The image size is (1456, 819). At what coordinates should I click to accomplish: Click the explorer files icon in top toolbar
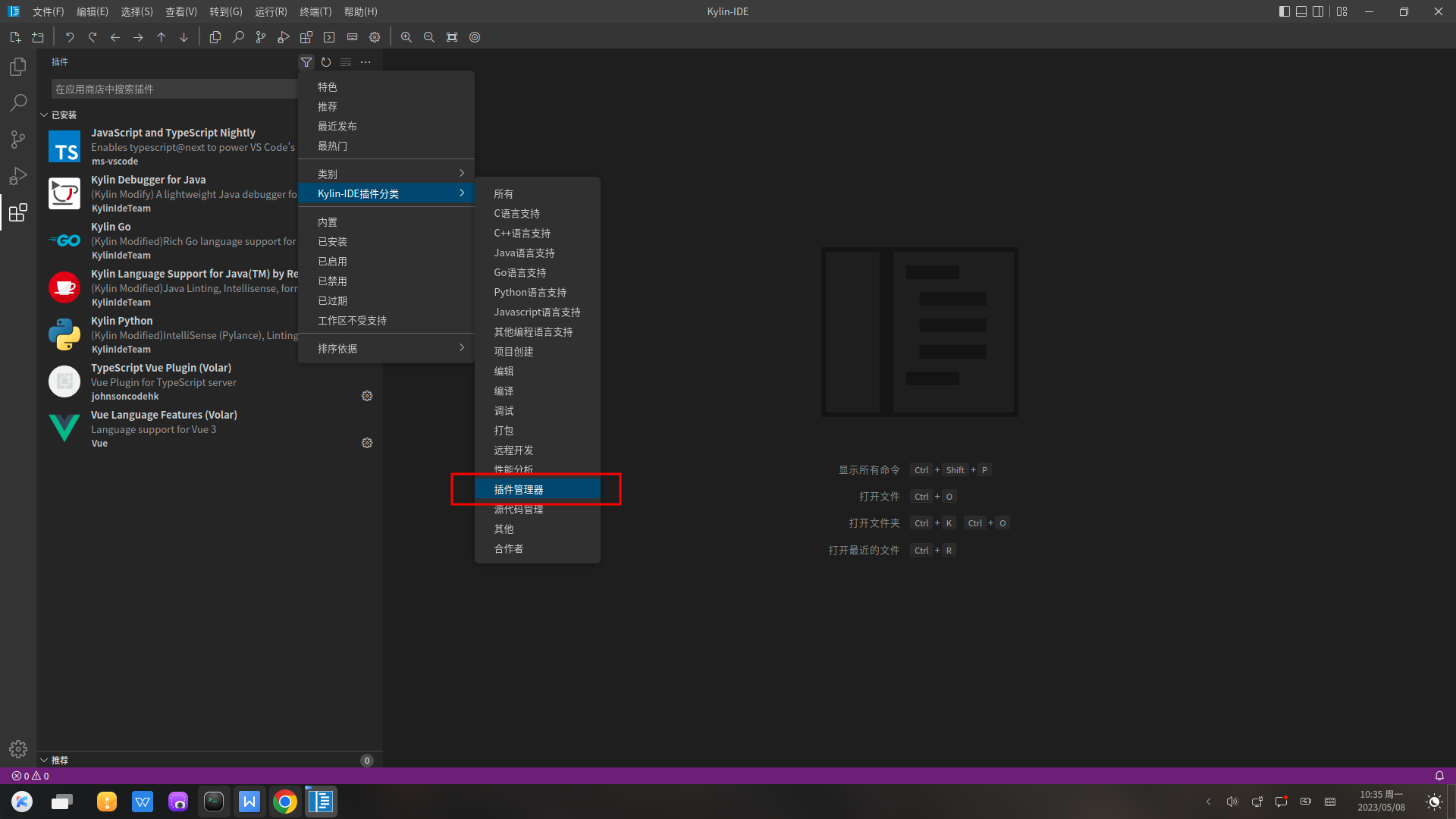tap(215, 37)
